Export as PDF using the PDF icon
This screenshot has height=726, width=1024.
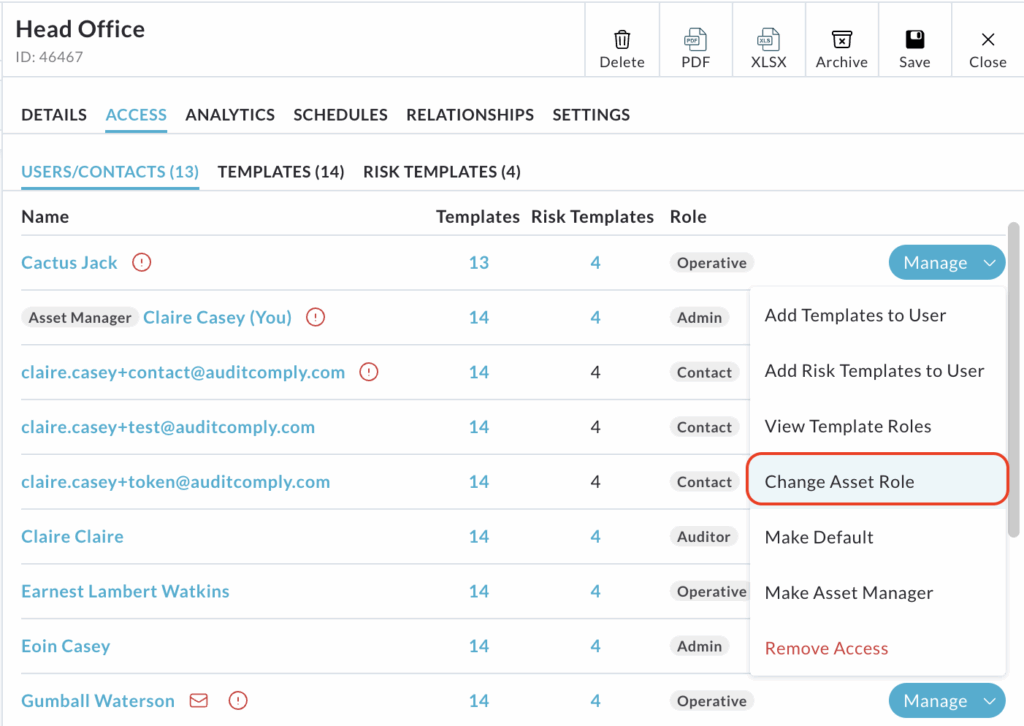click(x=695, y=40)
